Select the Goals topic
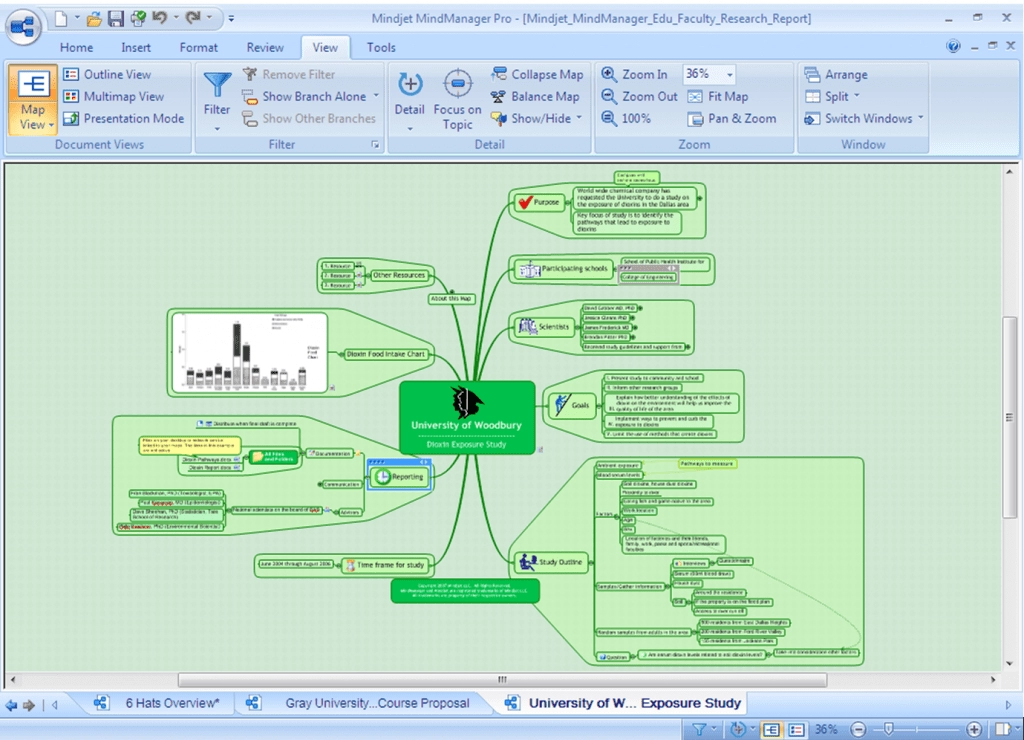Screen dimensions: 1024x740 (x=571, y=405)
